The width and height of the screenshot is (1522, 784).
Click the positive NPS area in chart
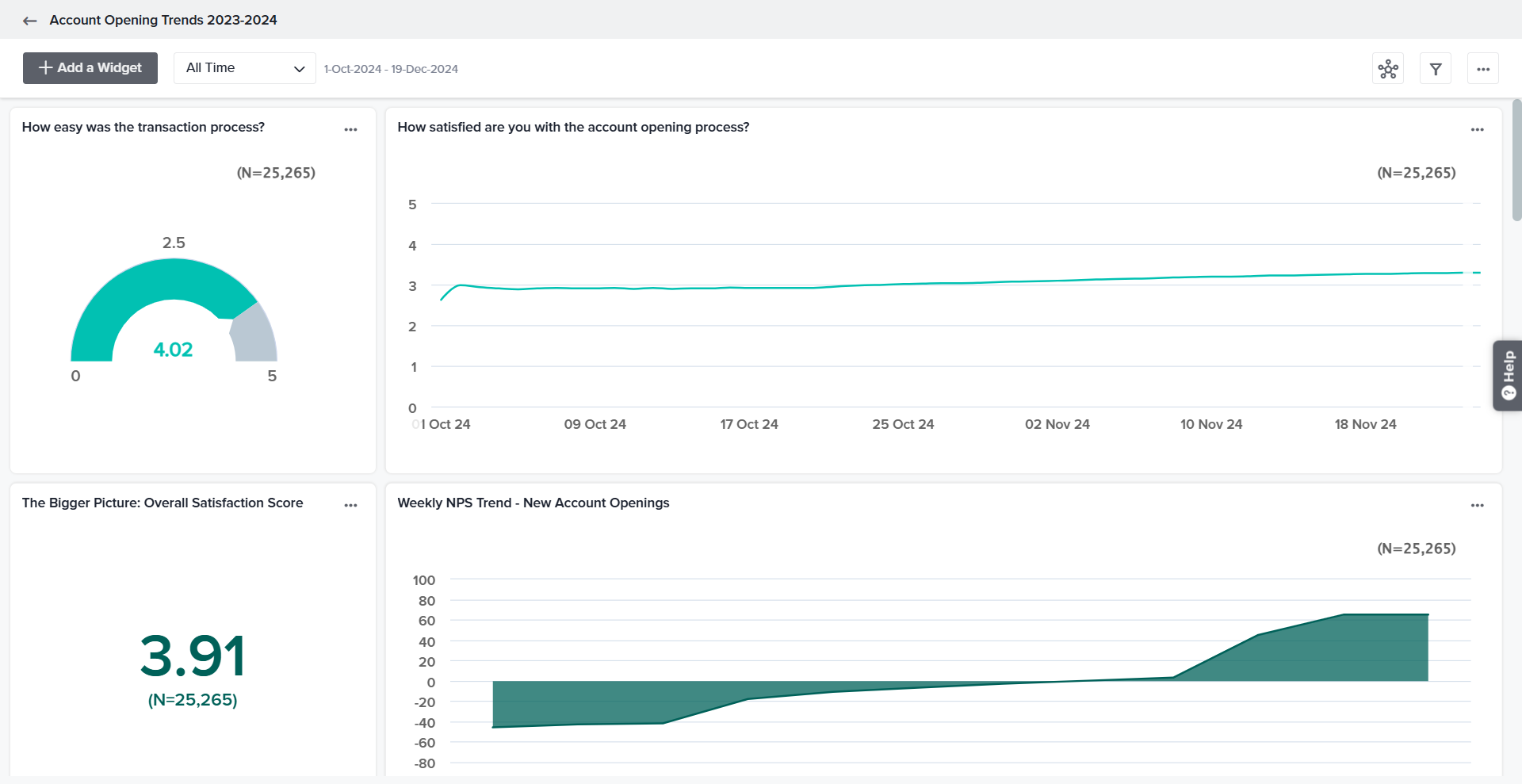pyautogui.click(x=1348, y=650)
